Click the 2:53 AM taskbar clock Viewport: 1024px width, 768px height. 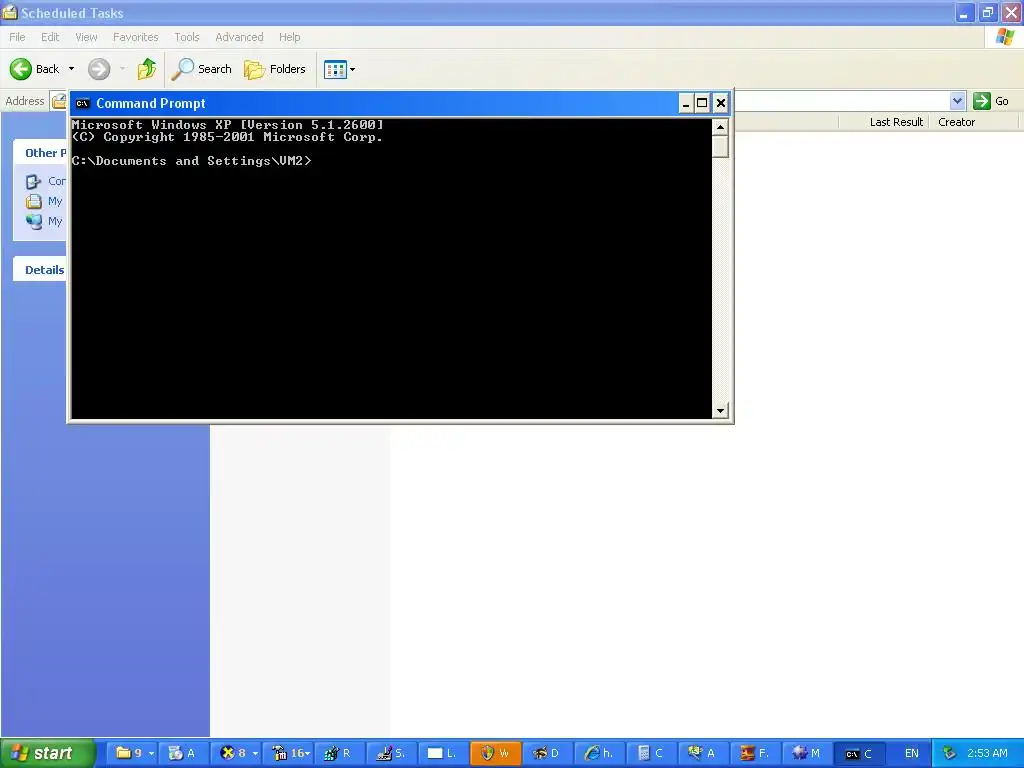tap(987, 754)
